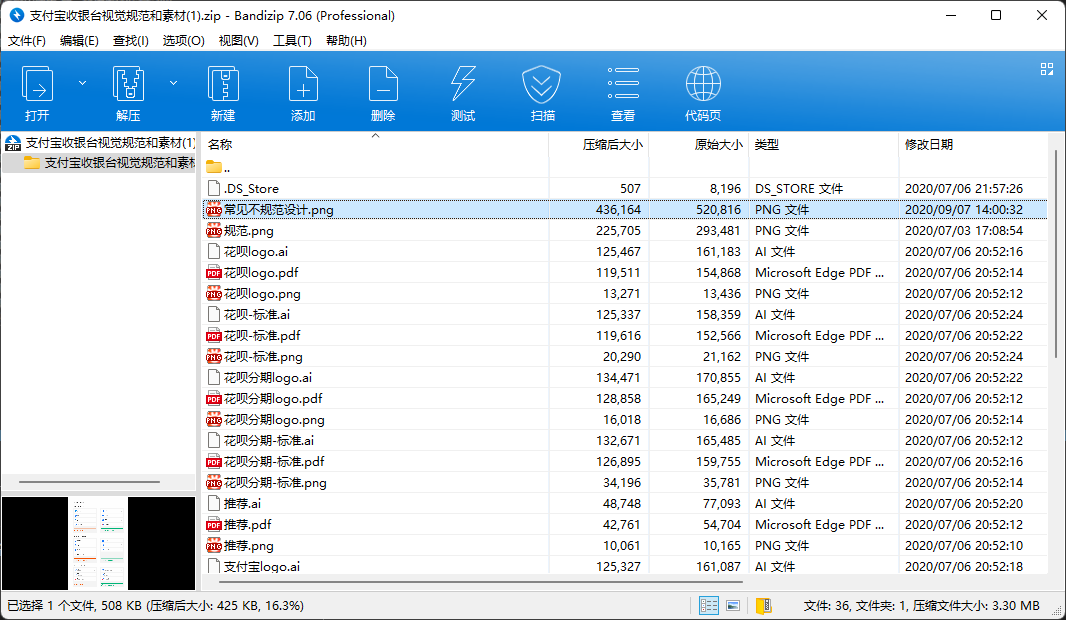Expand the dropdown arrow next to 打开

point(82,83)
